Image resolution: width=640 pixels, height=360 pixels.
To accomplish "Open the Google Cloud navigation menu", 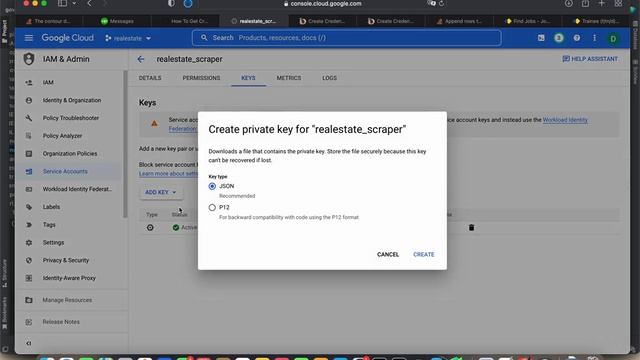I will point(29,38).
